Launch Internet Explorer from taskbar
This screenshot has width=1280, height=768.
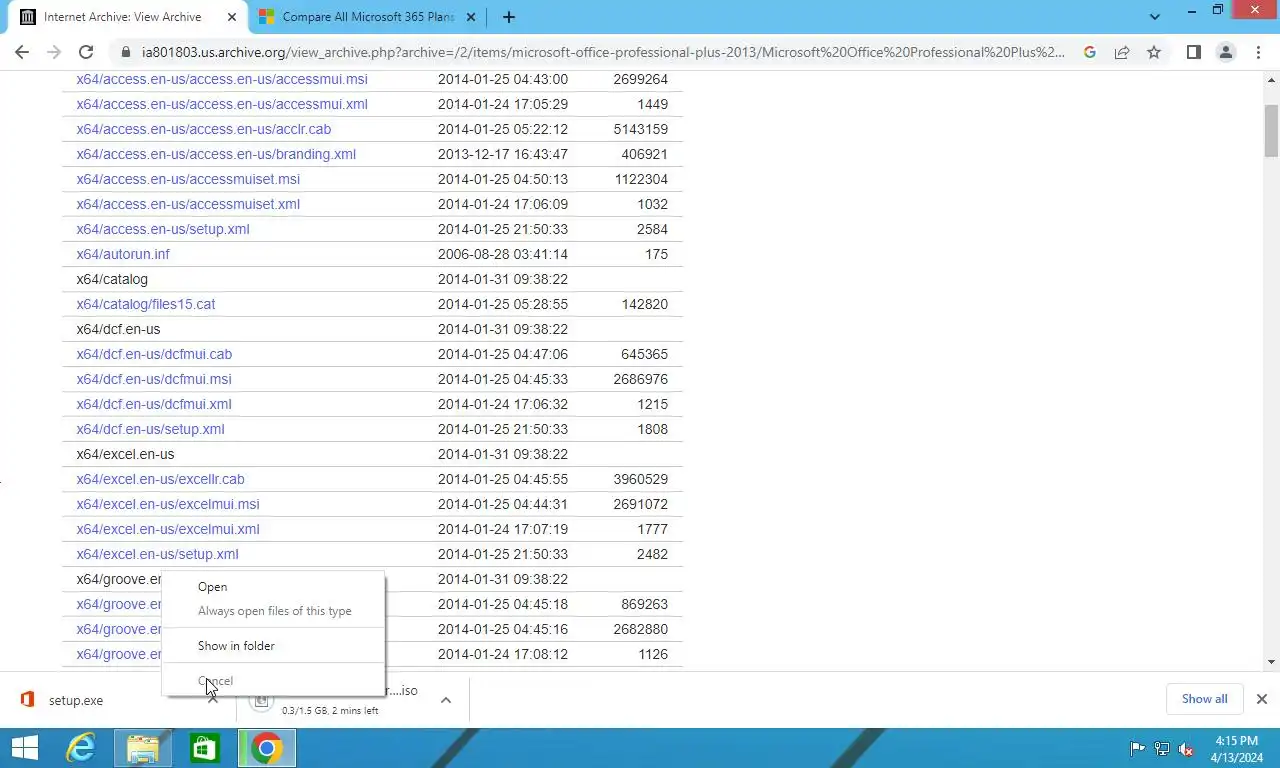[81, 748]
